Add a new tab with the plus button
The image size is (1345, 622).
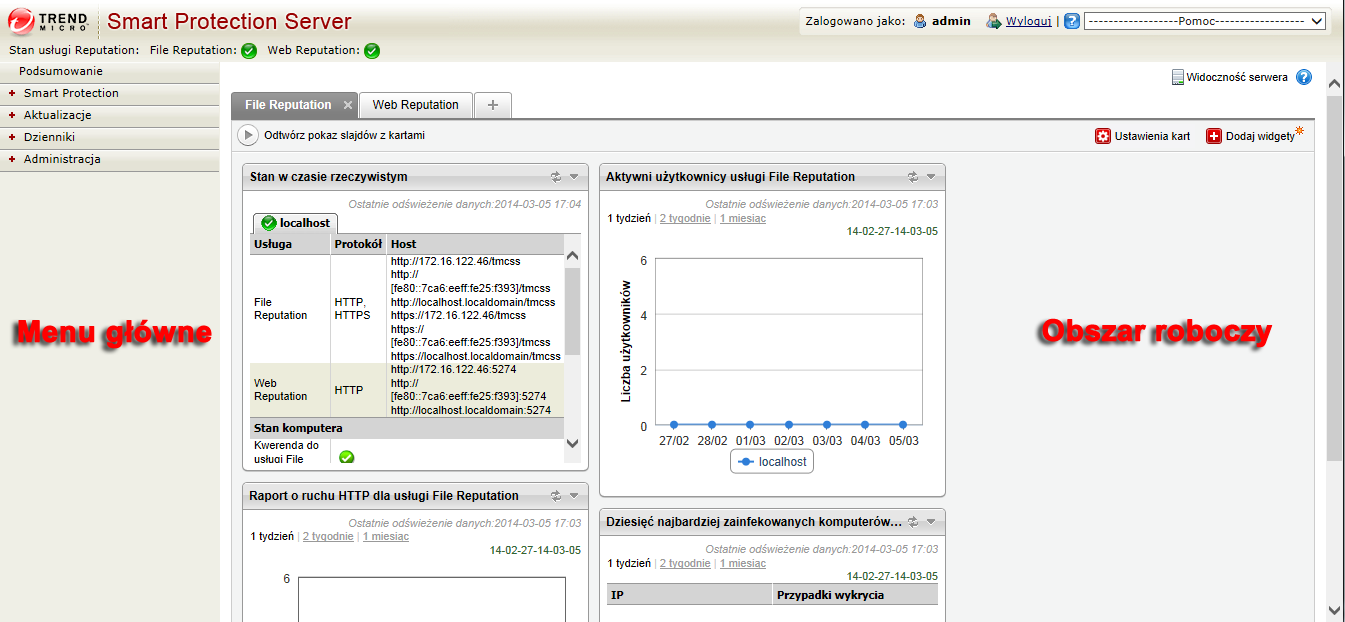click(x=493, y=105)
